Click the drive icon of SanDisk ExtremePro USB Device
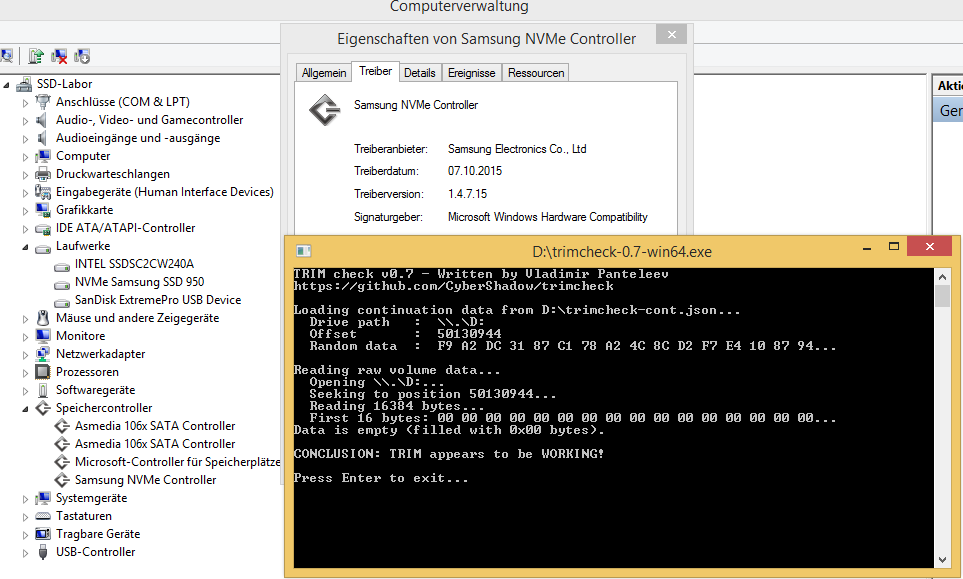This screenshot has width=963, height=579. [61, 301]
